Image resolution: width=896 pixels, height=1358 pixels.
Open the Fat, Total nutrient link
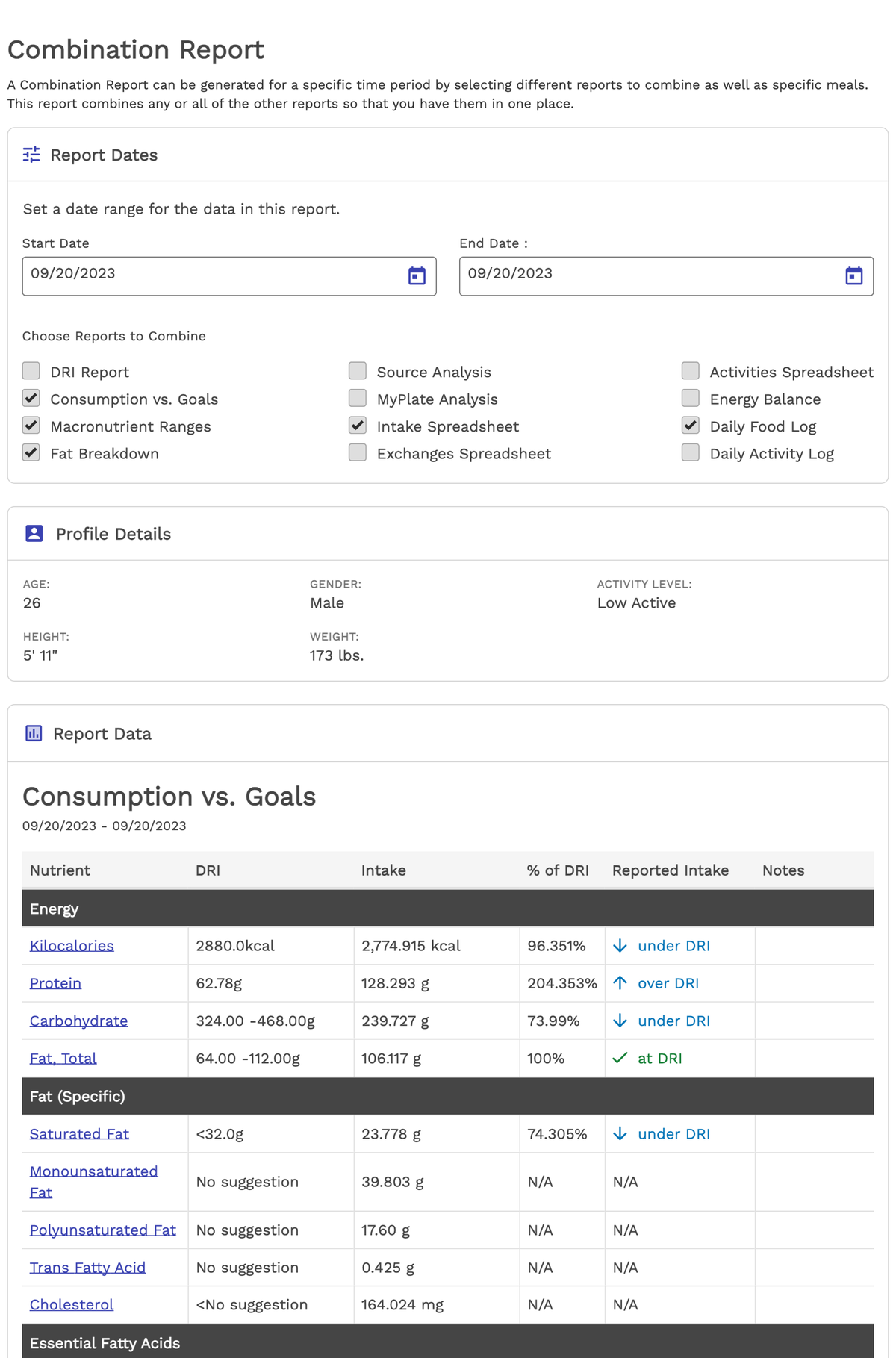click(63, 1058)
